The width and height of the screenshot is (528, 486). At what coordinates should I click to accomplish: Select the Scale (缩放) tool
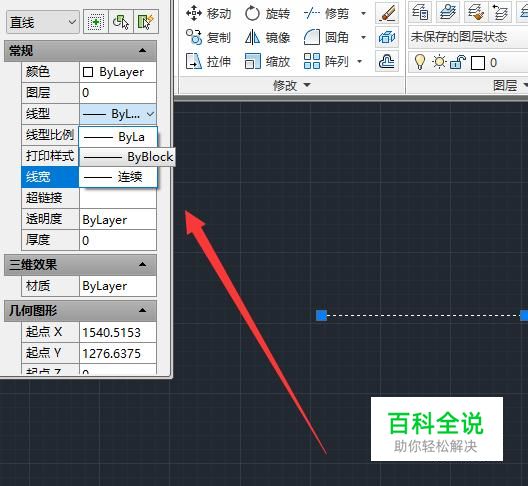267,61
